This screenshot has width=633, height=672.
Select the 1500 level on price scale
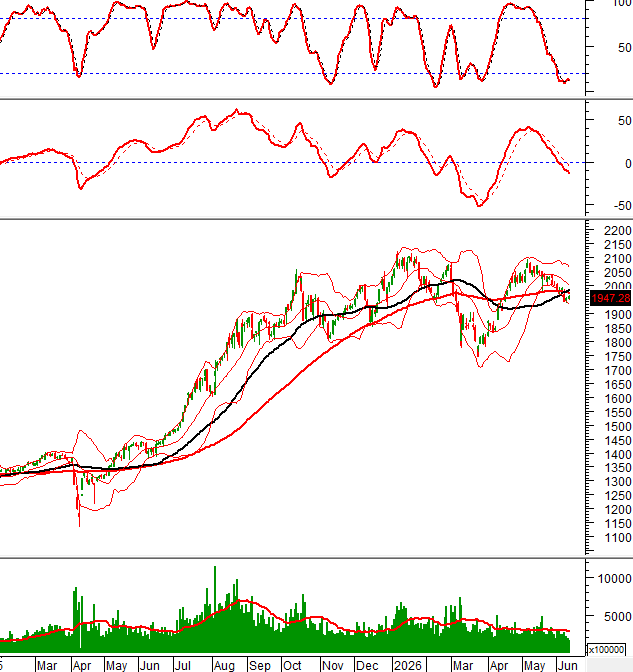point(617,427)
